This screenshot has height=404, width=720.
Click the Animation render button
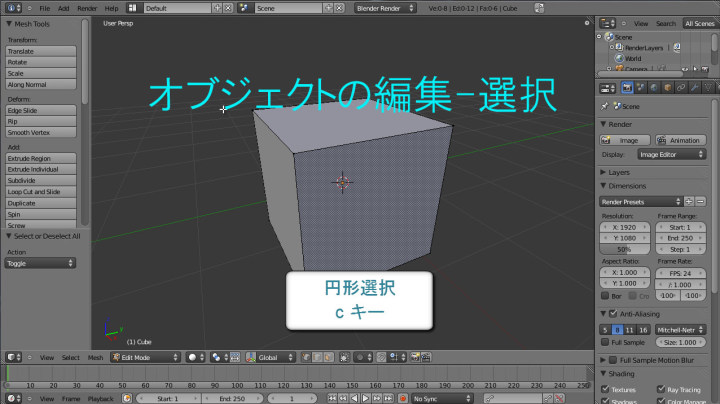pyautogui.click(x=681, y=140)
